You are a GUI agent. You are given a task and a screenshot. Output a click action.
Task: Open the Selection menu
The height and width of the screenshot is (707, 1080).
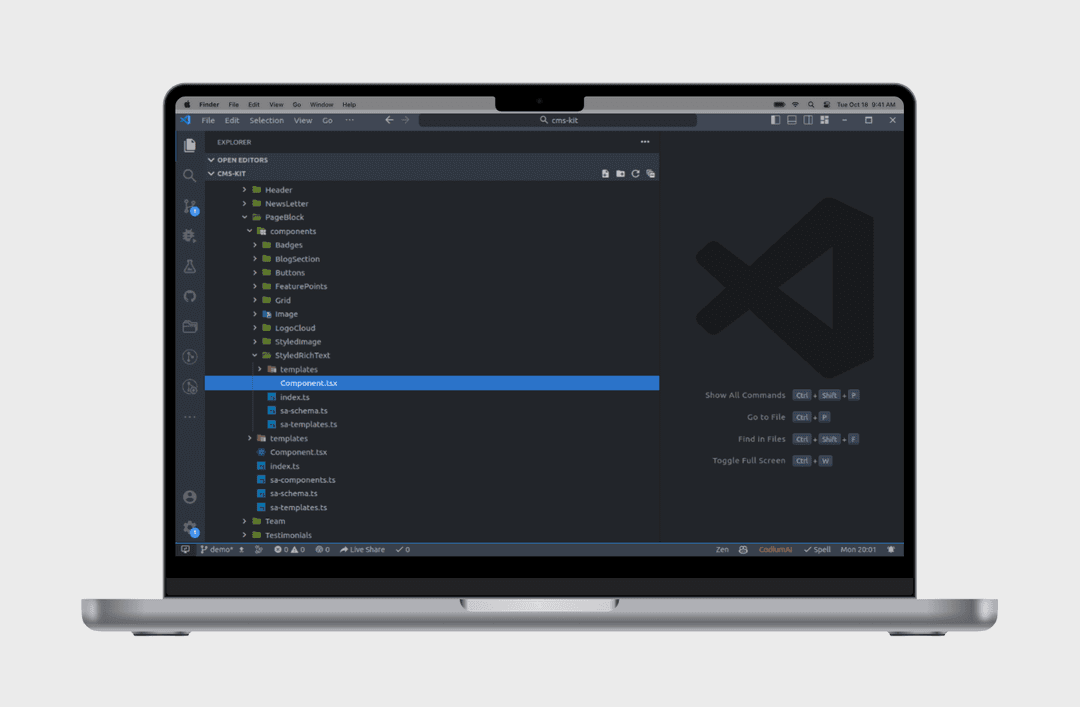tap(267, 120)
